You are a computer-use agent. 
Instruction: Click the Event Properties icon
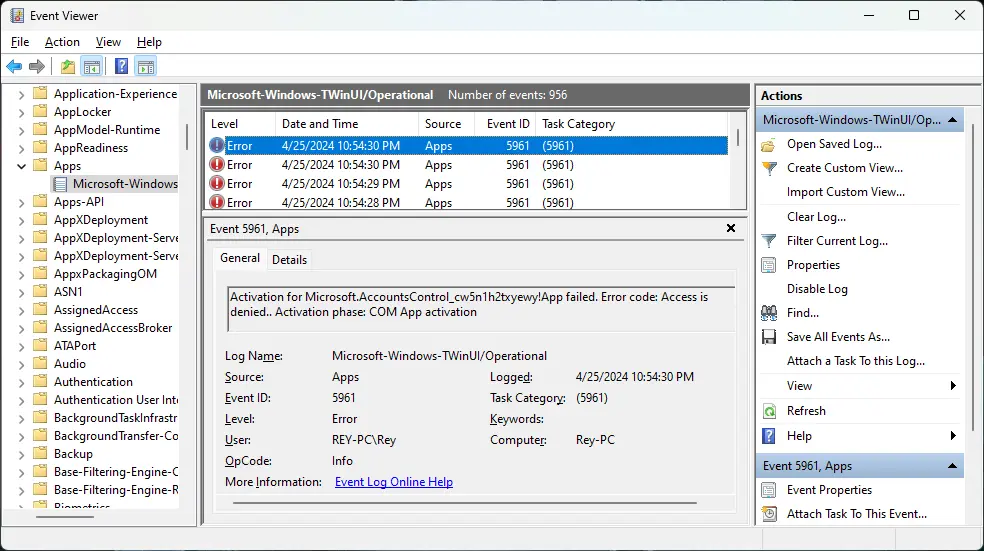(769, 490)
